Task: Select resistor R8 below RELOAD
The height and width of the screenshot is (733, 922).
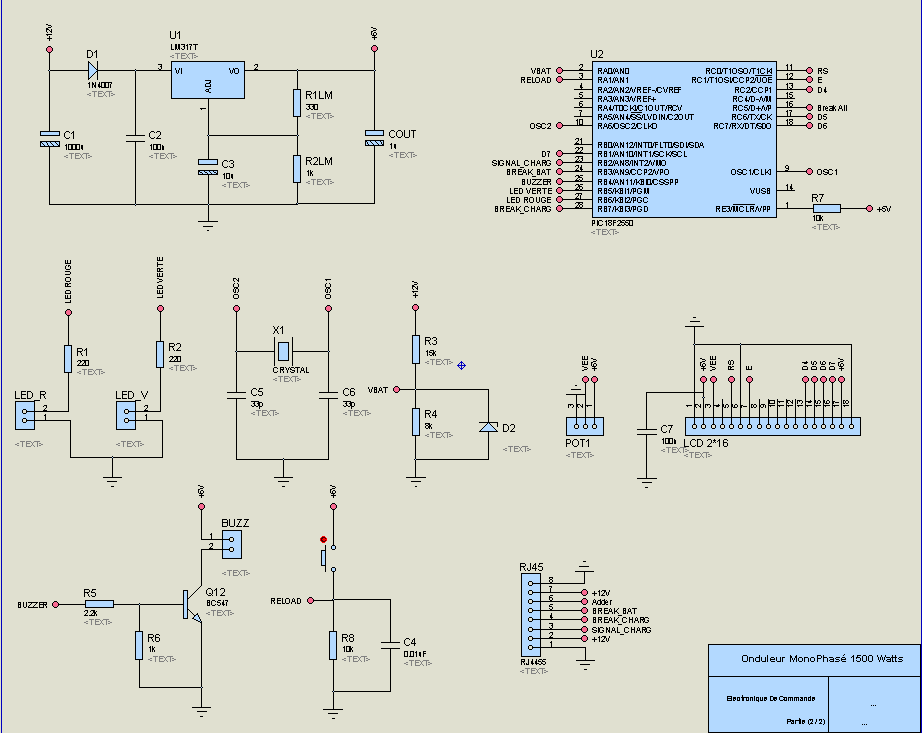Action: coord(333,645)
